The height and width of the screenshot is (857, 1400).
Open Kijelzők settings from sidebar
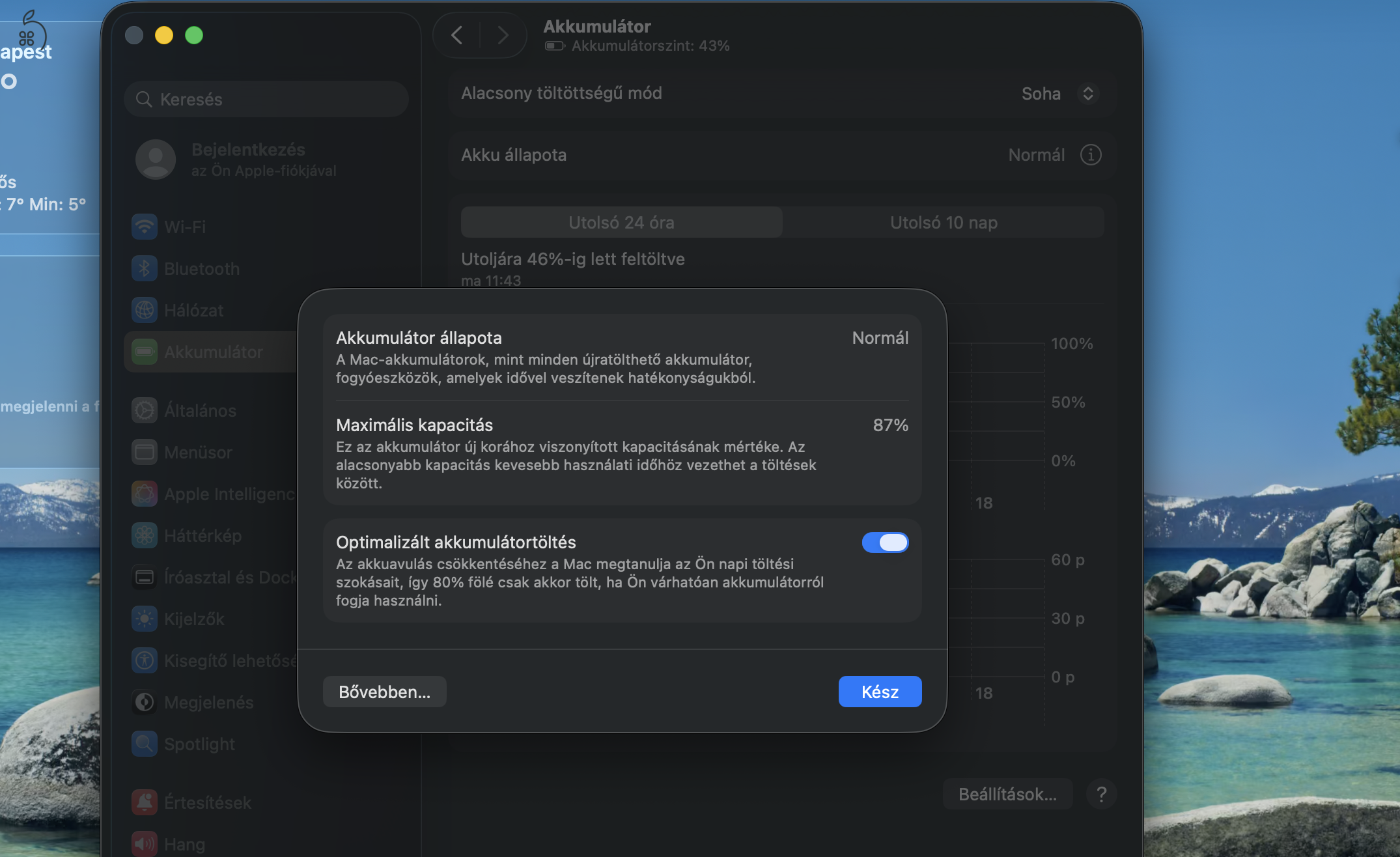(x=144, y=619)
